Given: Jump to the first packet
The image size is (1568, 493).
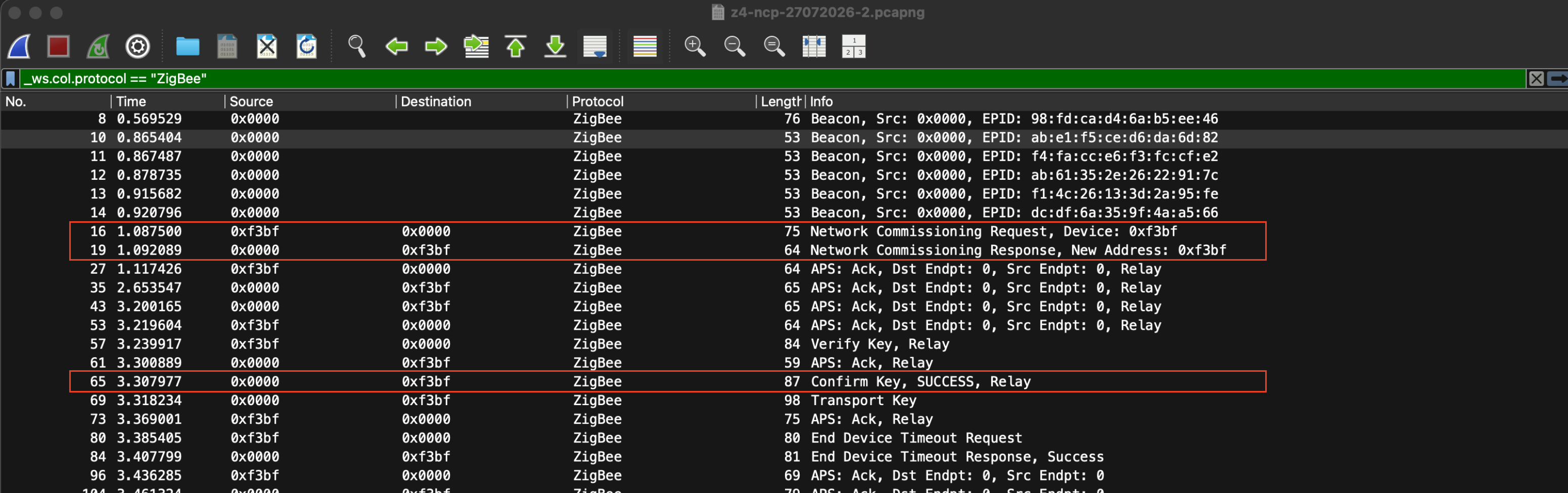Looking at the screenshot, I should coord(516,46).
